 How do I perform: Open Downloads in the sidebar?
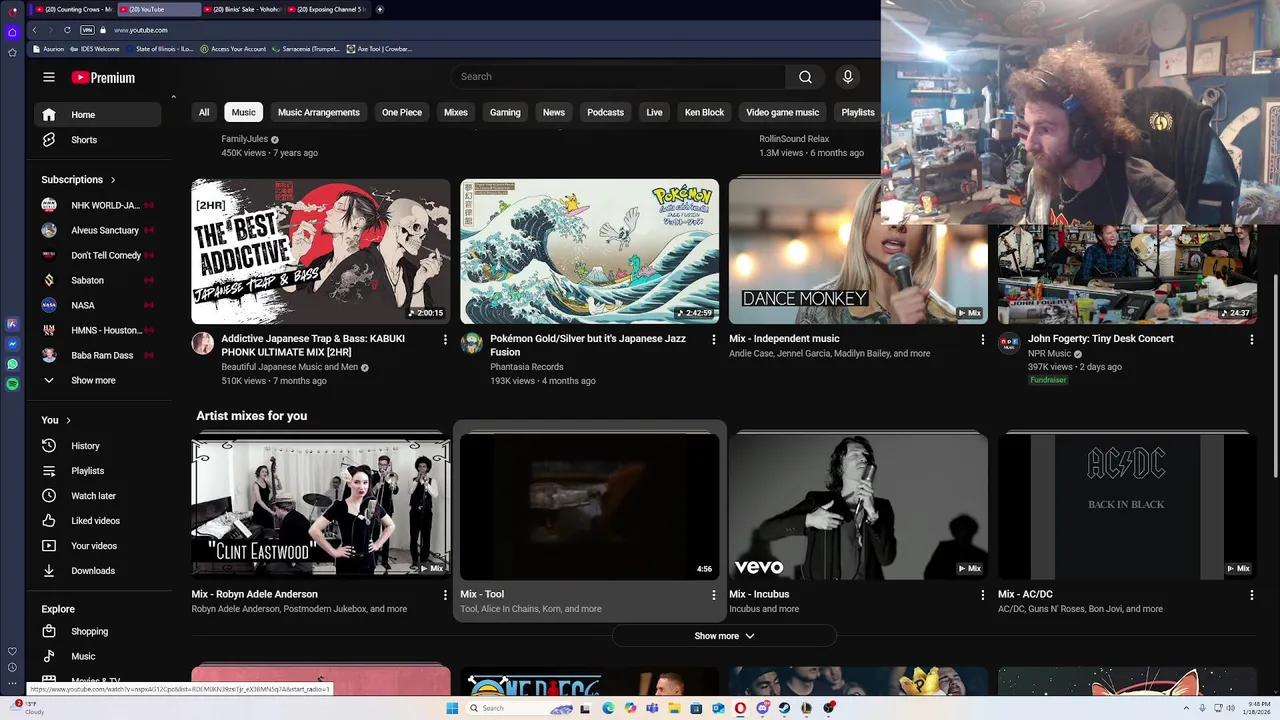tap(97, 571)
